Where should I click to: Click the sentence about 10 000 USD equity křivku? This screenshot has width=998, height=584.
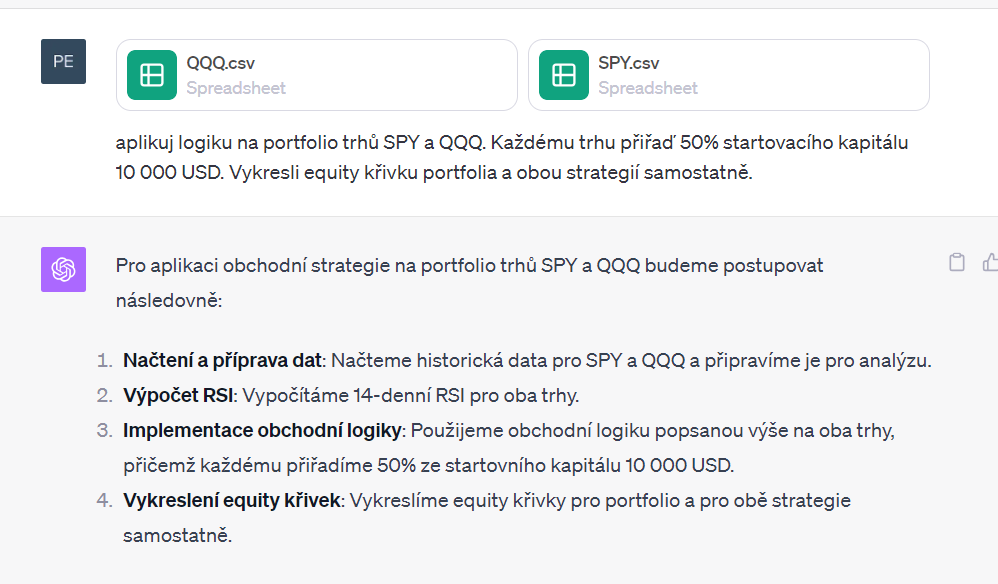tap(433, 172)
